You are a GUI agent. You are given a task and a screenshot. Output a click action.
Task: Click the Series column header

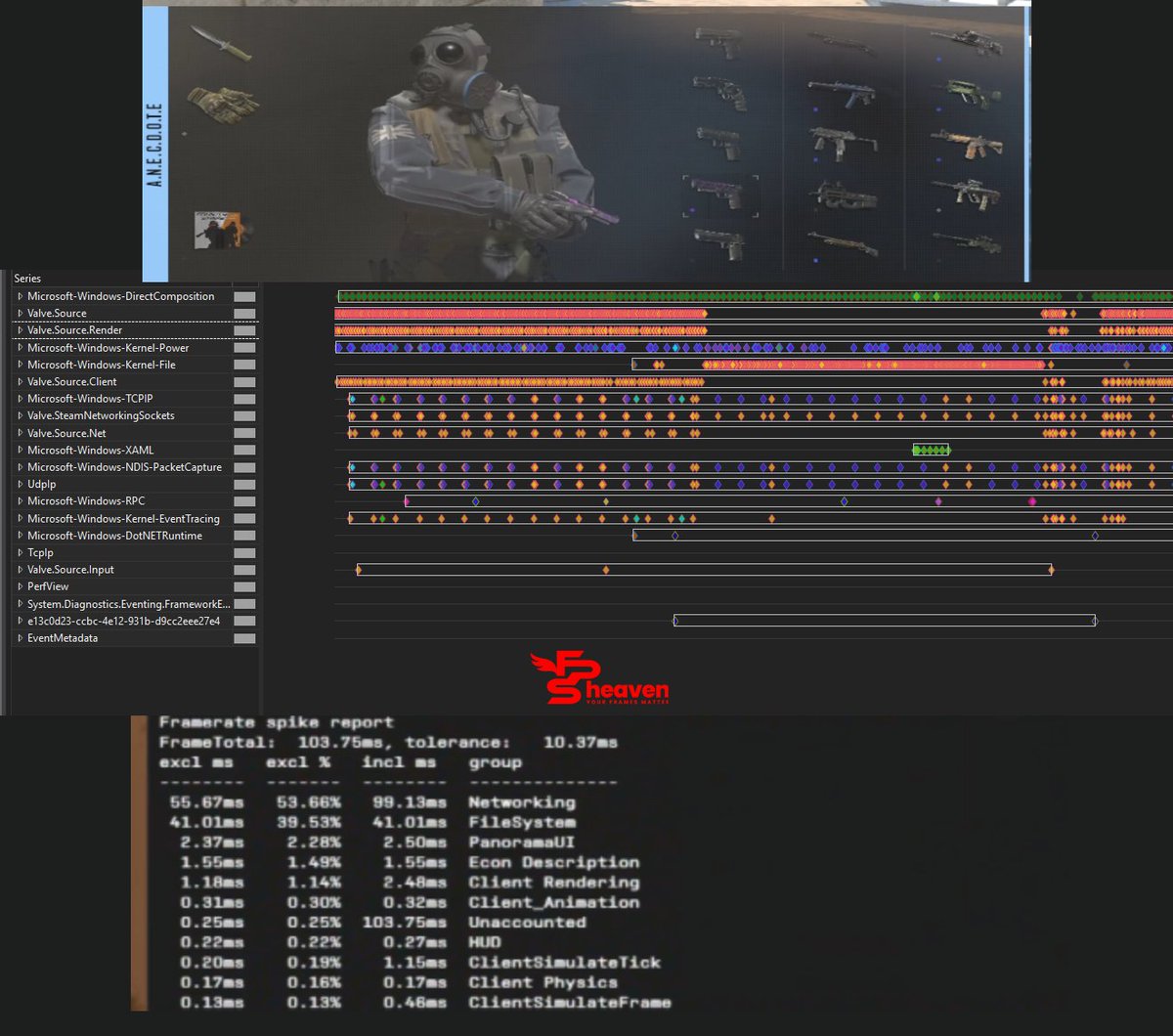27,279
